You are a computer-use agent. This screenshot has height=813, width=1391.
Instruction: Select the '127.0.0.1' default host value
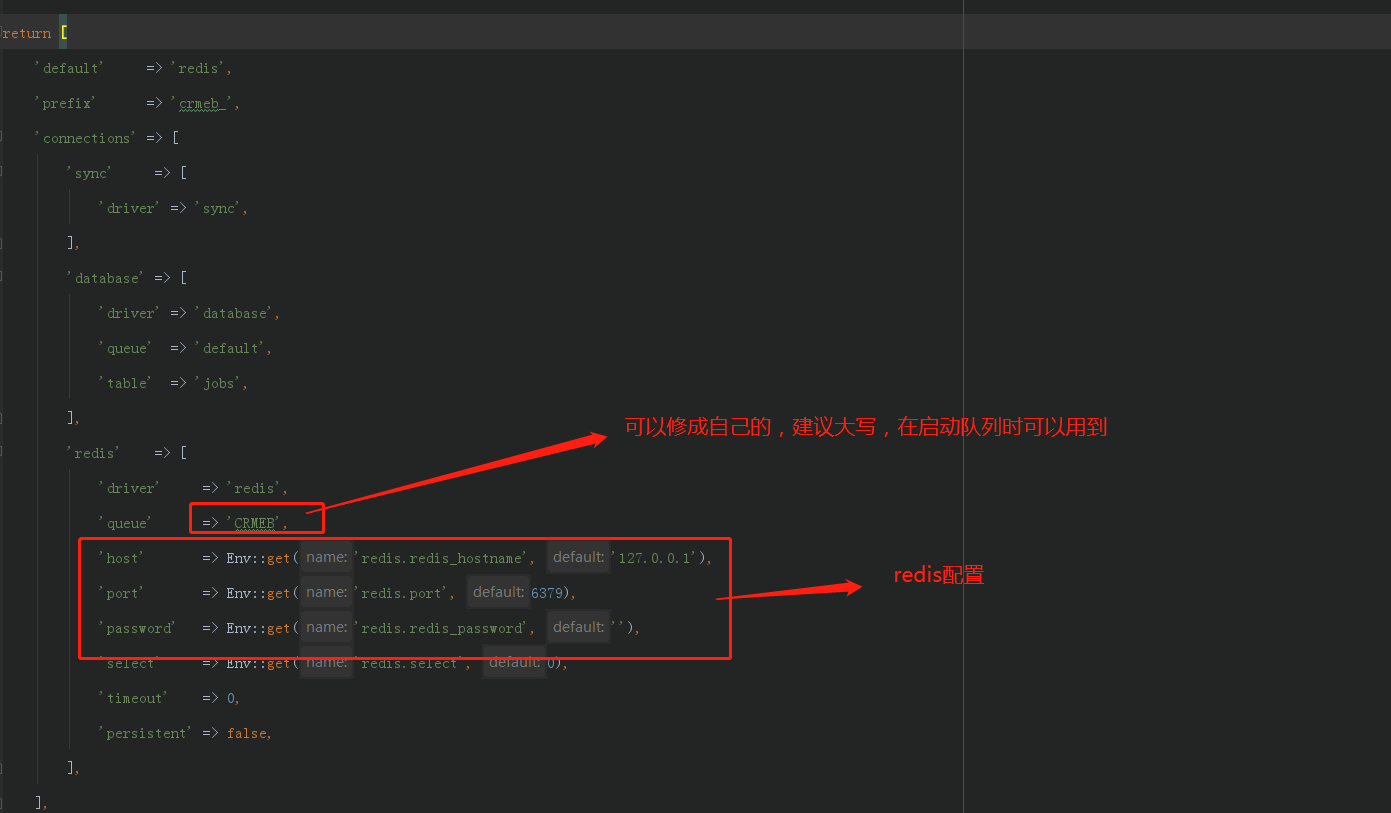[x=654, y=558]
